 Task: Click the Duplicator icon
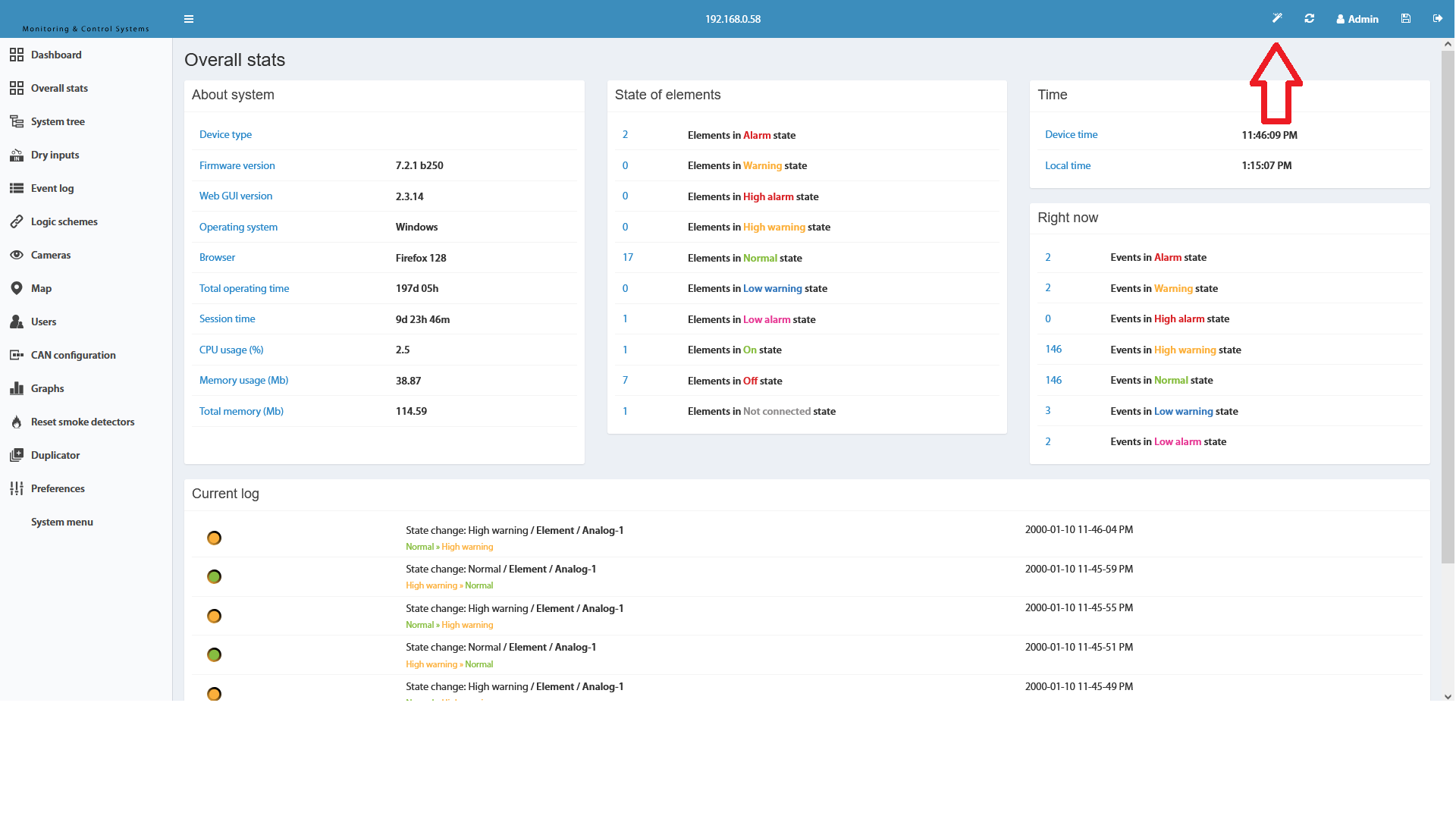click(17, 455)
